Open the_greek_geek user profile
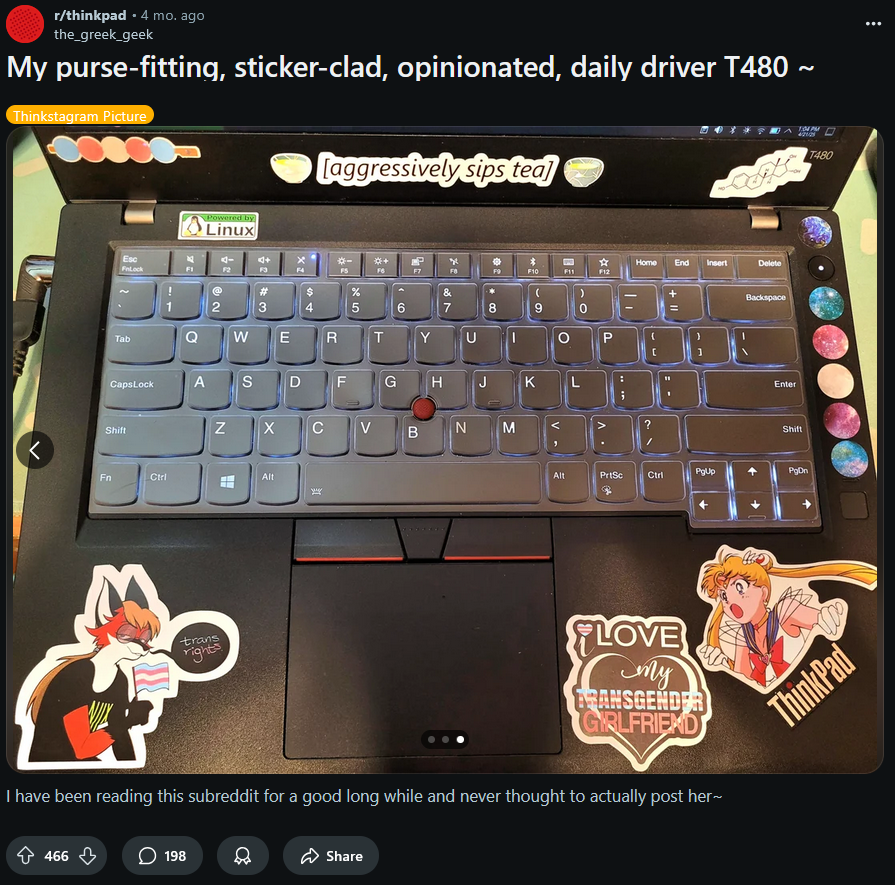 (x=103, y=34)
